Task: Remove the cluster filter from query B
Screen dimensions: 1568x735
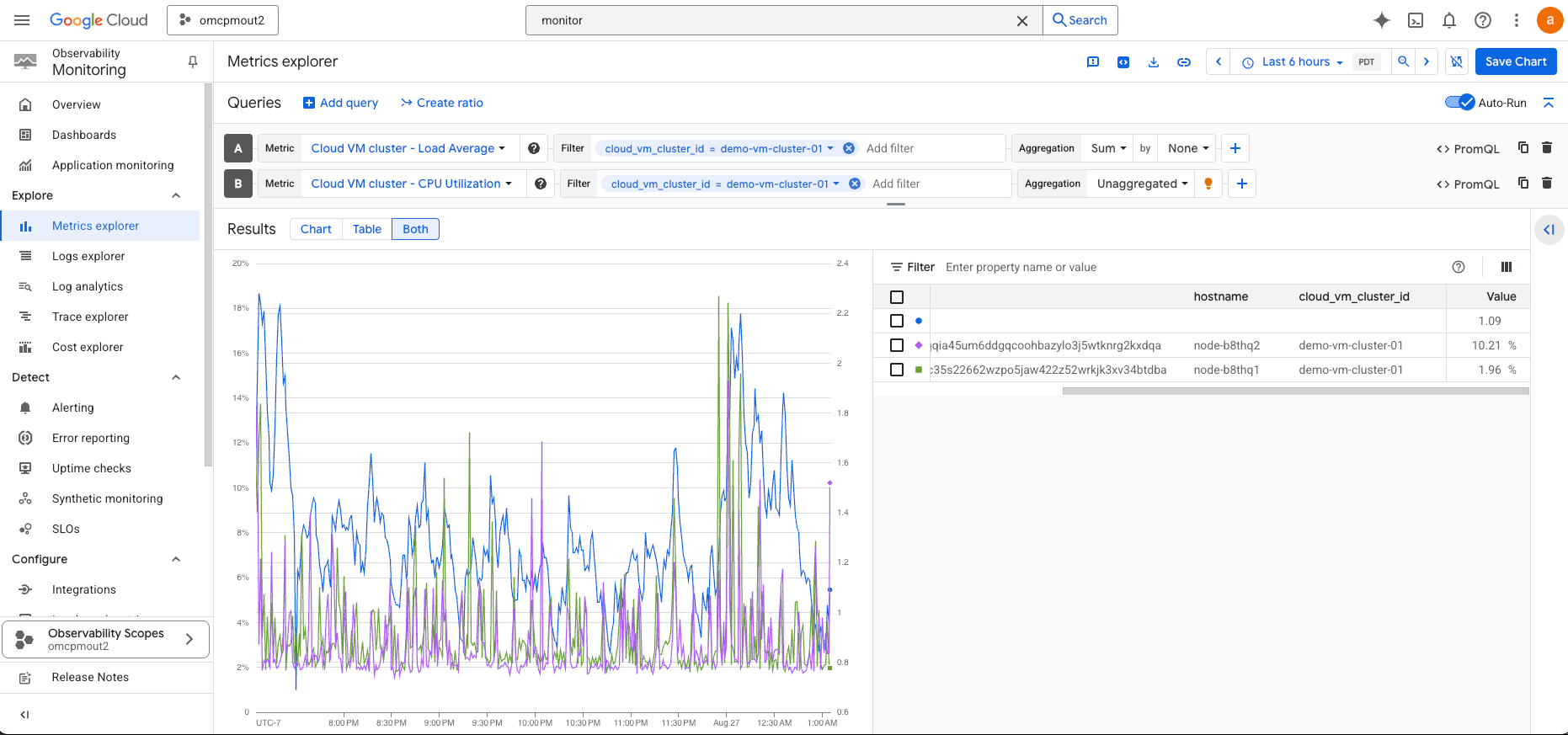Action: 855,184
